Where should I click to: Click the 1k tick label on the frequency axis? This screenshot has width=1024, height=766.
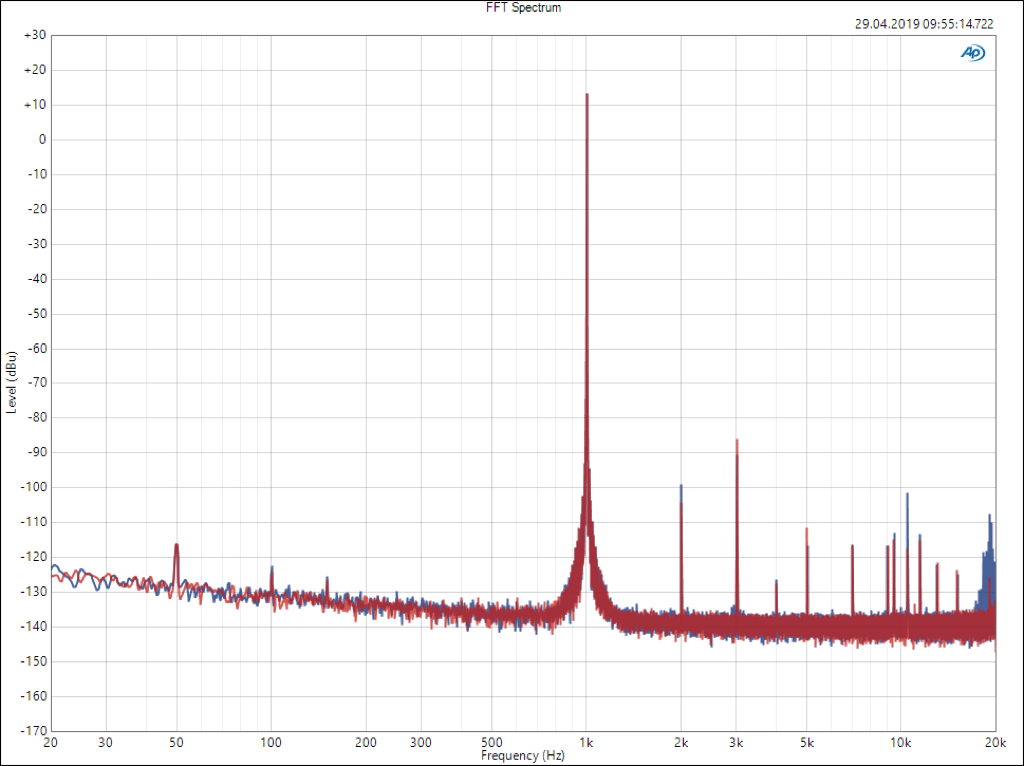(586, 743)
